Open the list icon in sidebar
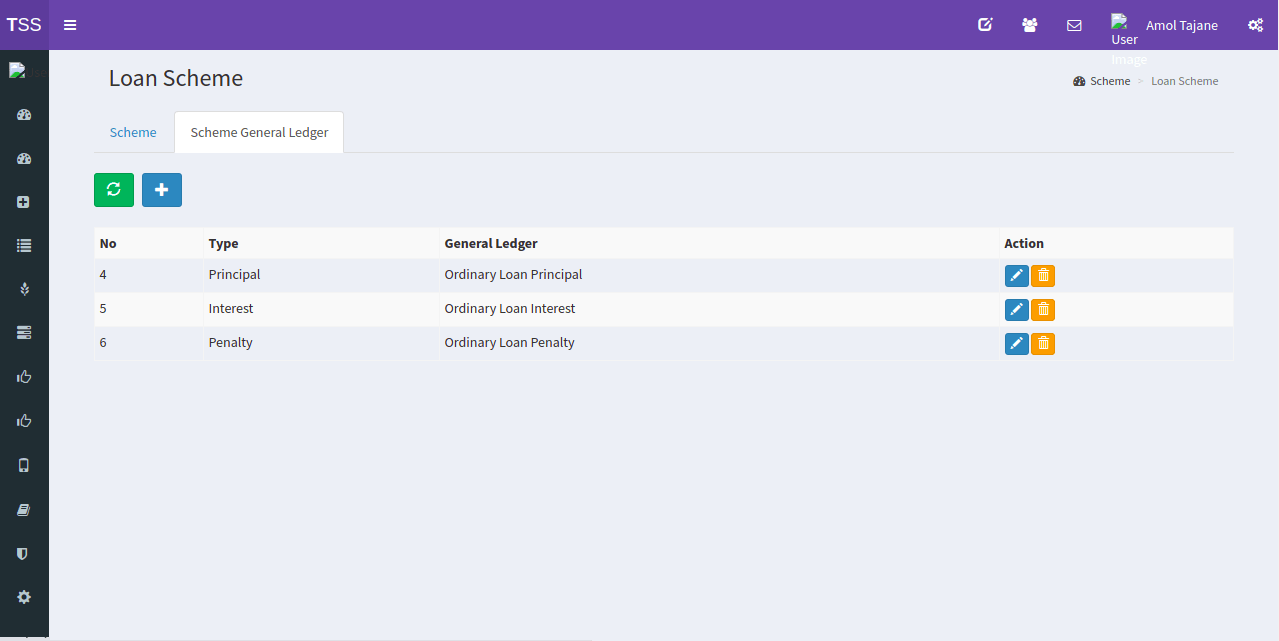Viewport: 1279px width, 641px height. pos(24,245)
